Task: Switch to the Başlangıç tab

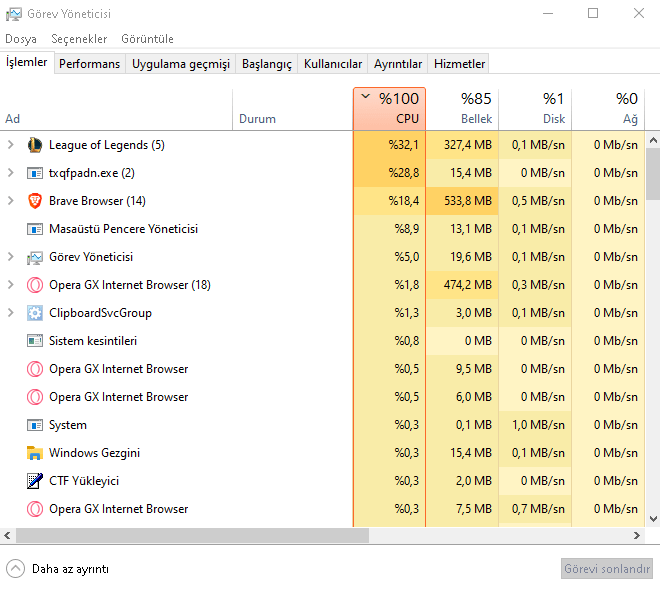Action: pyautogui.click(x=266, y=64)
